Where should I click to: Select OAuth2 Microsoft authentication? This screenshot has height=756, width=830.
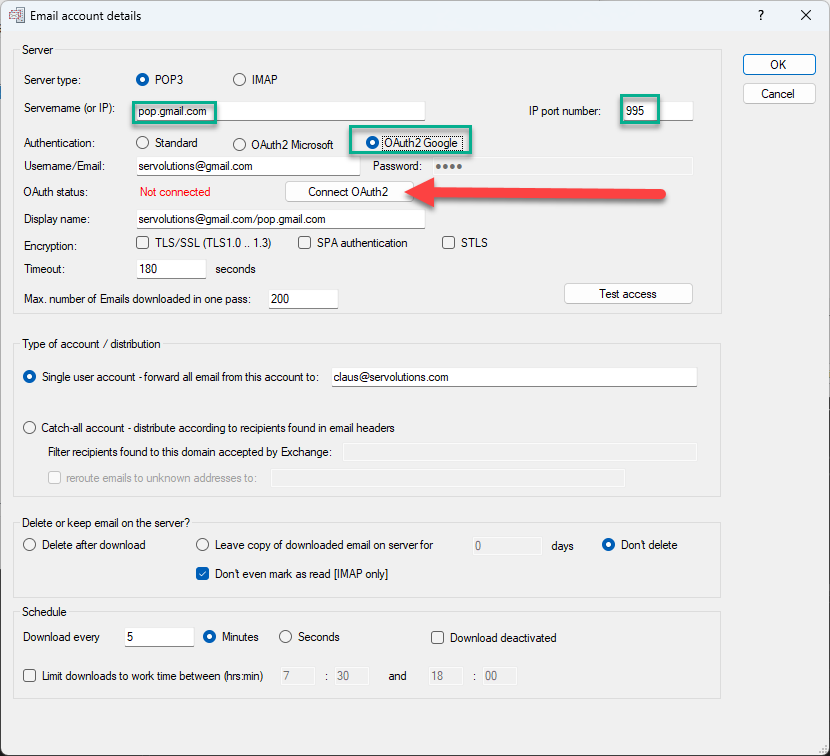(x=240, y=145)
